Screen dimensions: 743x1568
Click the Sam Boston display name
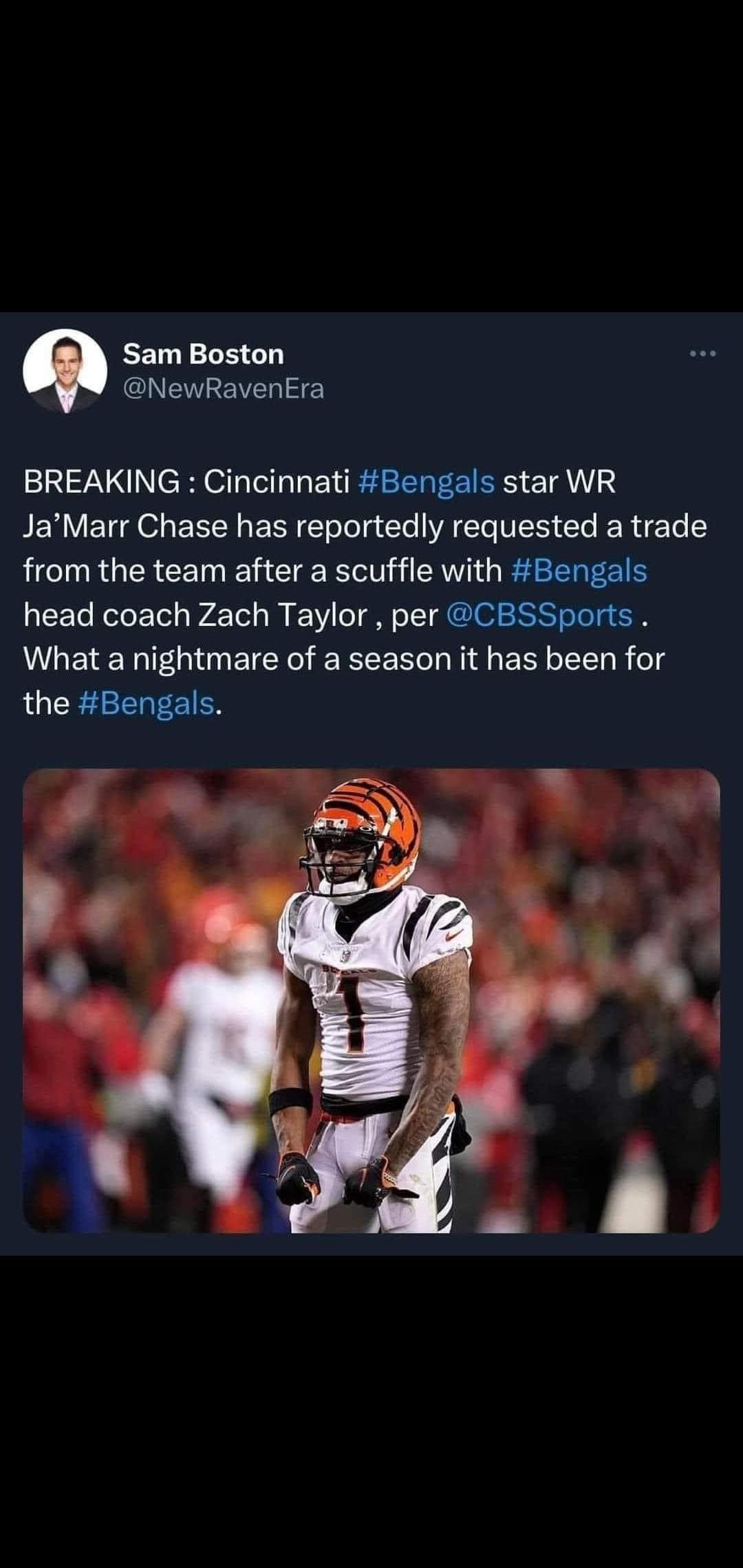pyautogui.click(x=204, y=354)
